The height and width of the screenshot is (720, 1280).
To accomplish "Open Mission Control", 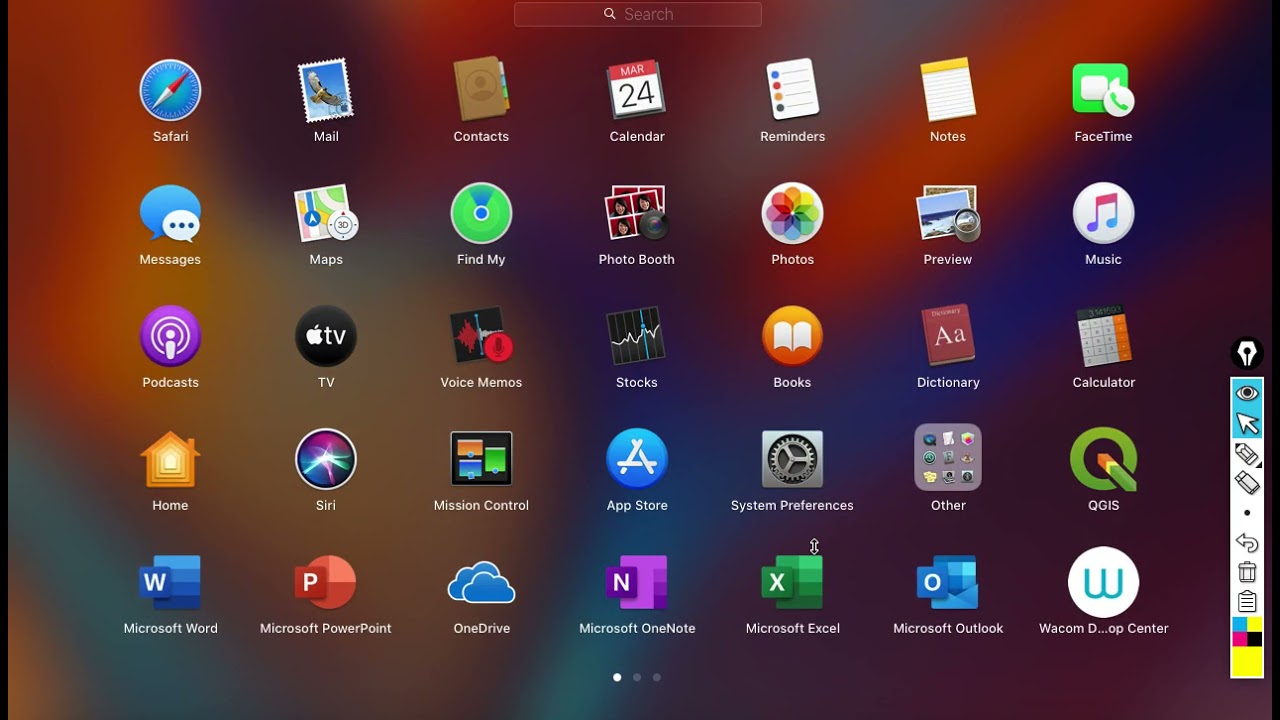I will click(x=481, y=459).
